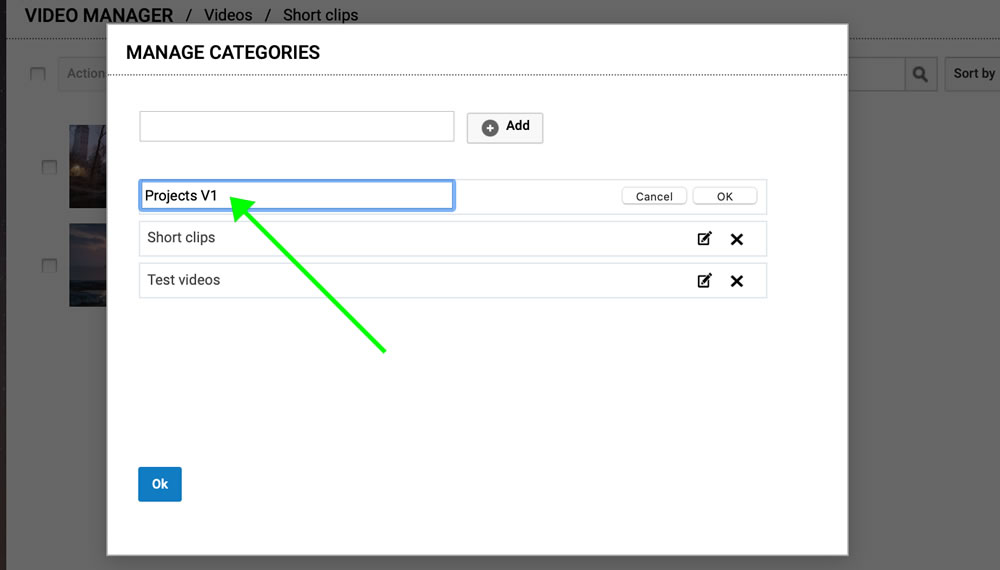Tick the select-all videos checkbox

[38, 74]
